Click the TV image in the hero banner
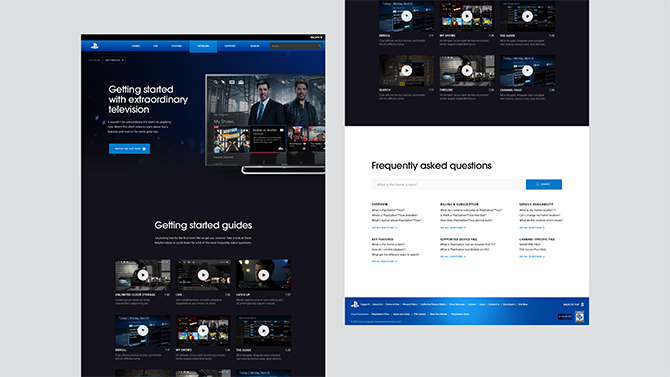 (265, 124)
